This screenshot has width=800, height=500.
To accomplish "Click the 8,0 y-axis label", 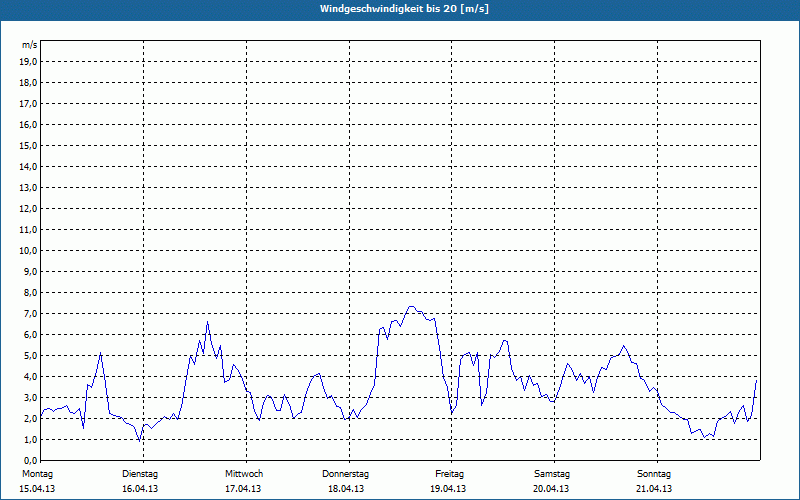I will 30,292.
